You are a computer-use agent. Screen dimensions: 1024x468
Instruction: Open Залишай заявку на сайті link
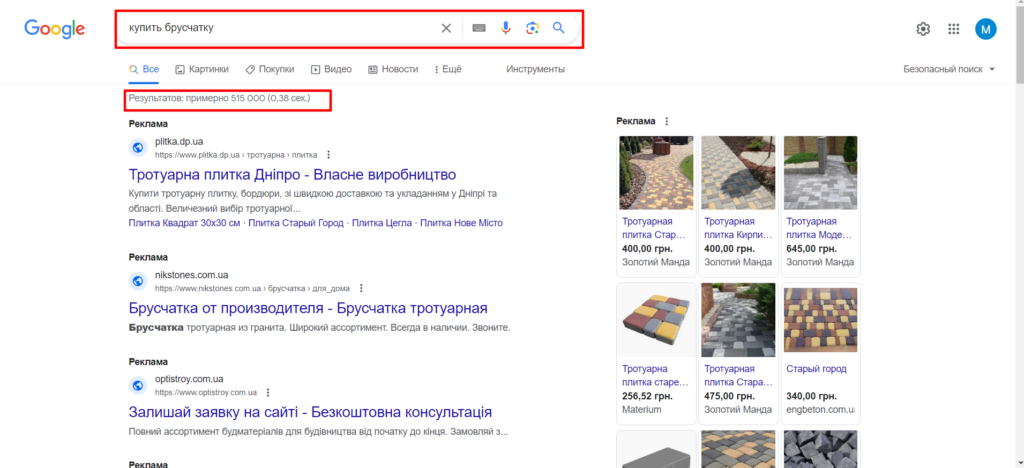[x=310, y=413]
